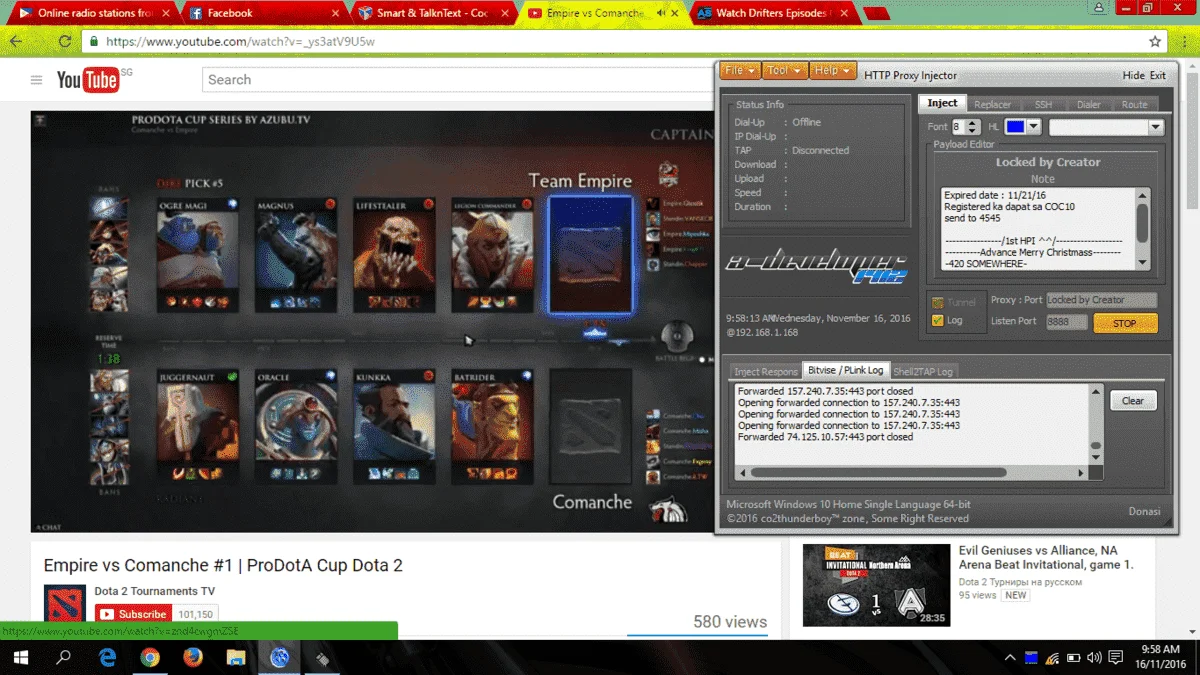
Task: Open the Inject Respons log tab
Action: point(766,371)
